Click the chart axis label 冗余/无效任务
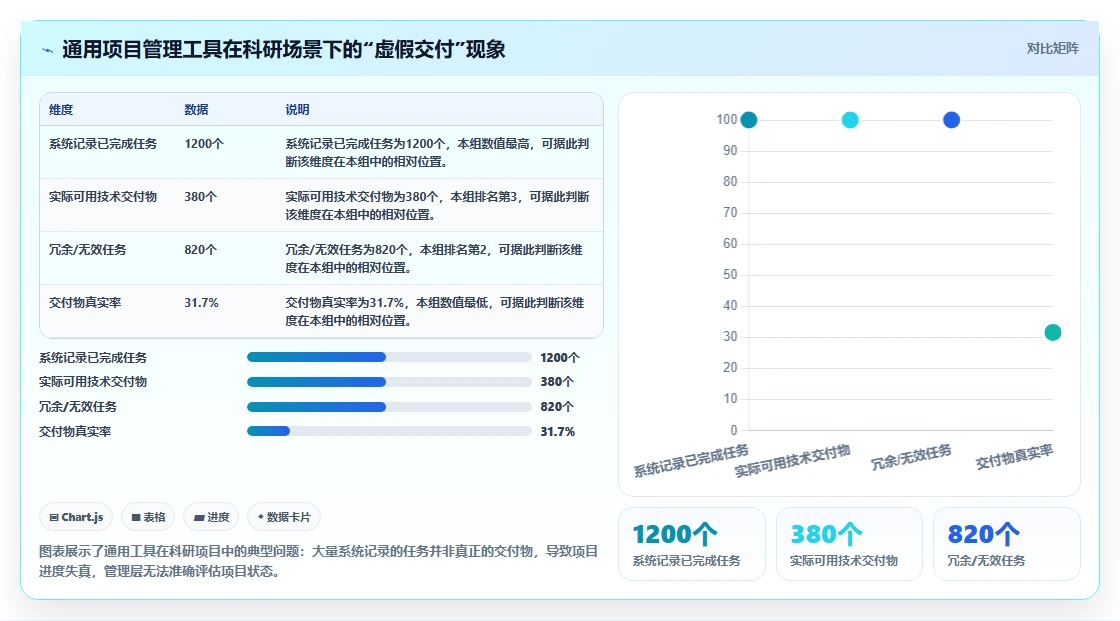Image resolution: width=1120 pixels, height=621 pixels. coord(911,457)
